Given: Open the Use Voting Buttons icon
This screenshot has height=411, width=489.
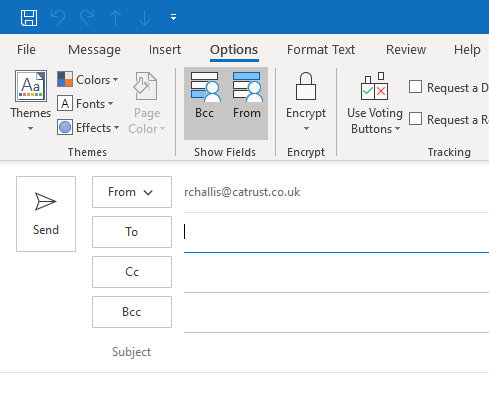Looking at the screenshot, I should pos(375,86).
